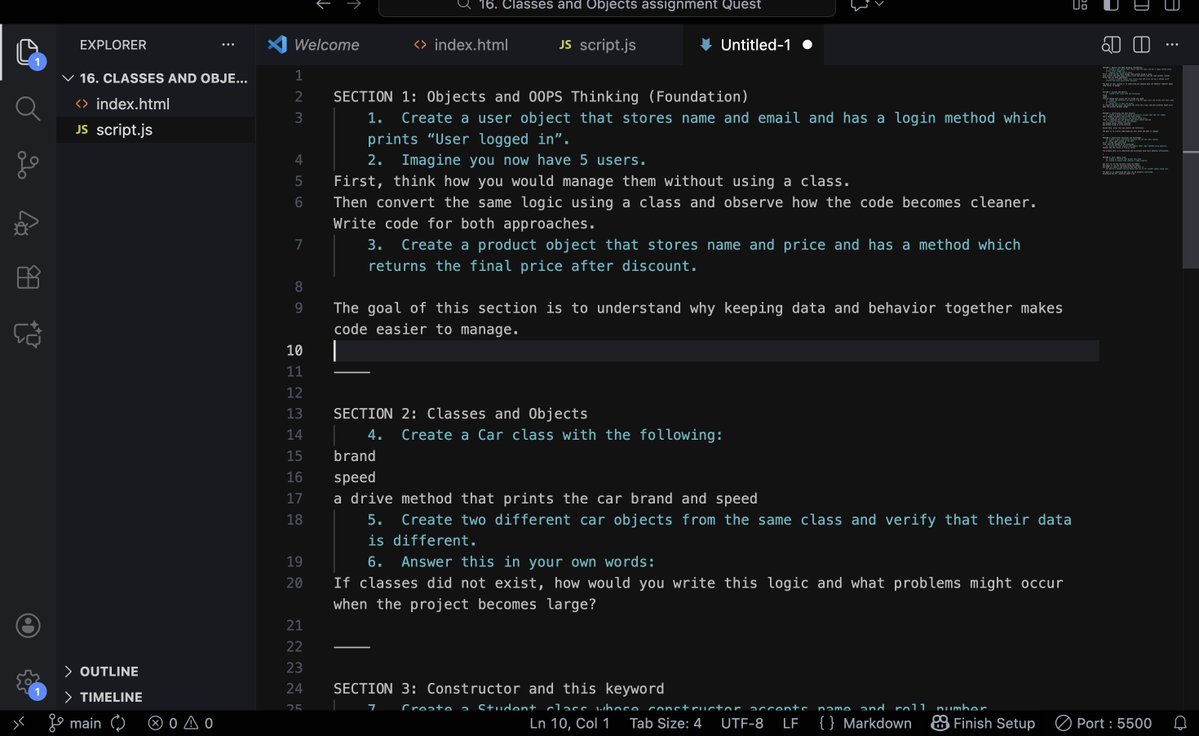This screenshot has width=1199, height=736.
Task: Open the title bar chat icon
Action: [859, 5]
